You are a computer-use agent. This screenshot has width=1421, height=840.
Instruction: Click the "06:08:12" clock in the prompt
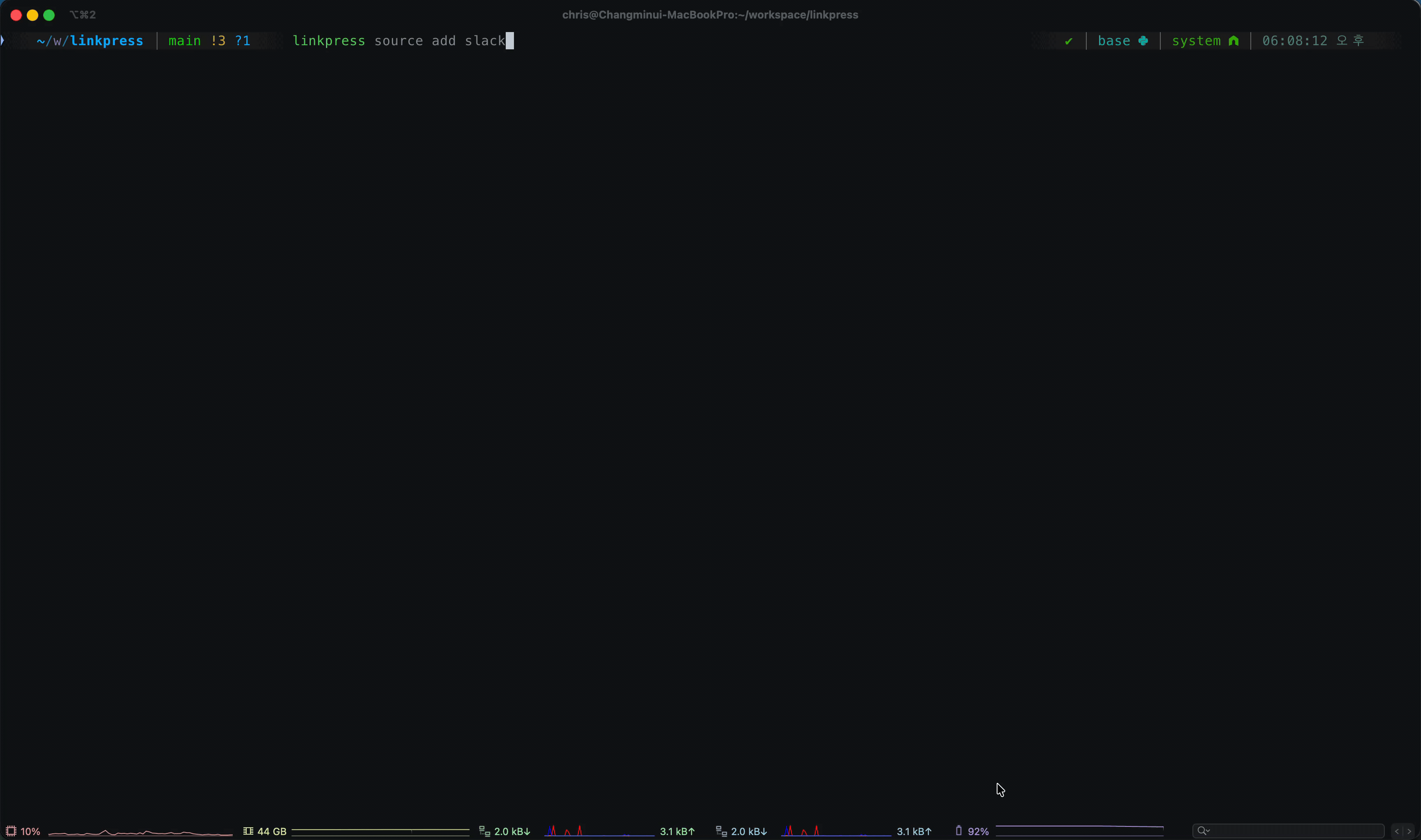pyautogui.click(x=1295, y=41)
